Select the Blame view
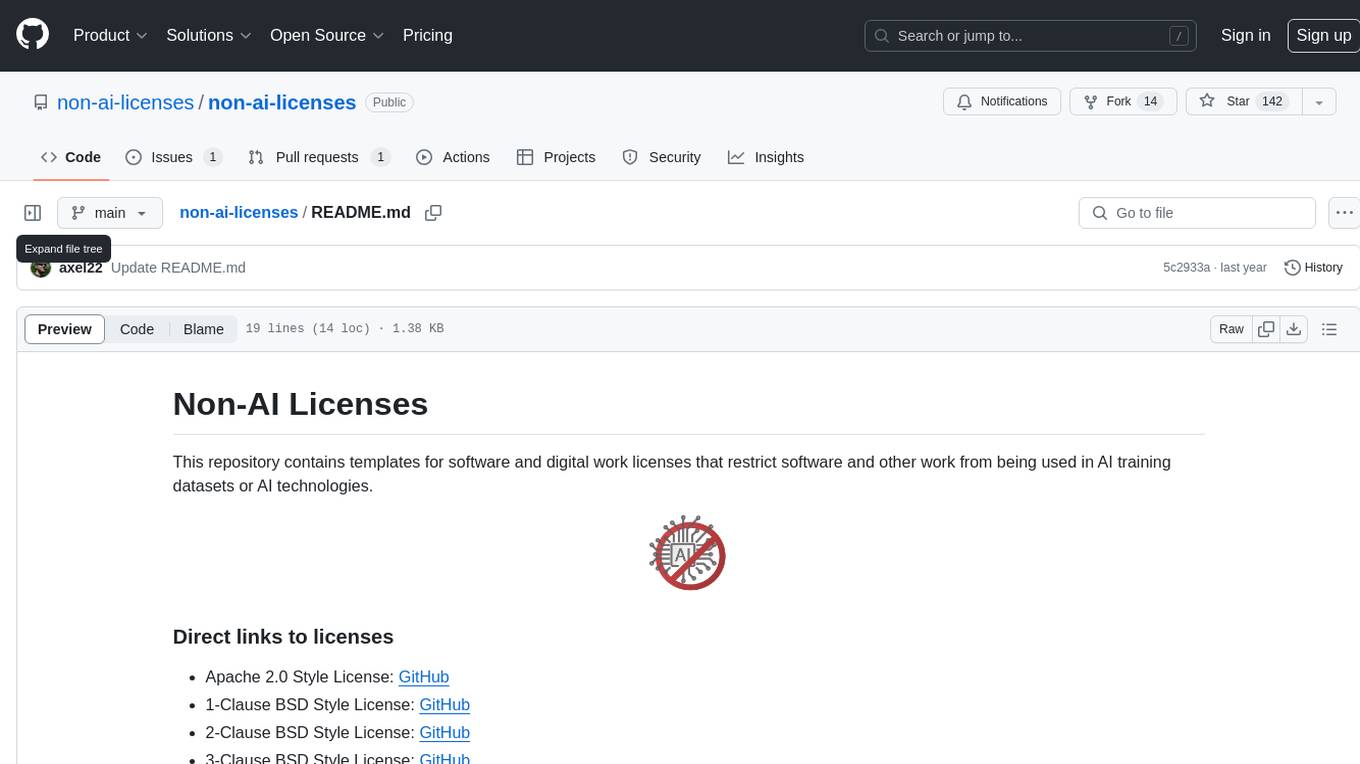The width and height of the screenshot is (1360, 764). click(203, 329)
